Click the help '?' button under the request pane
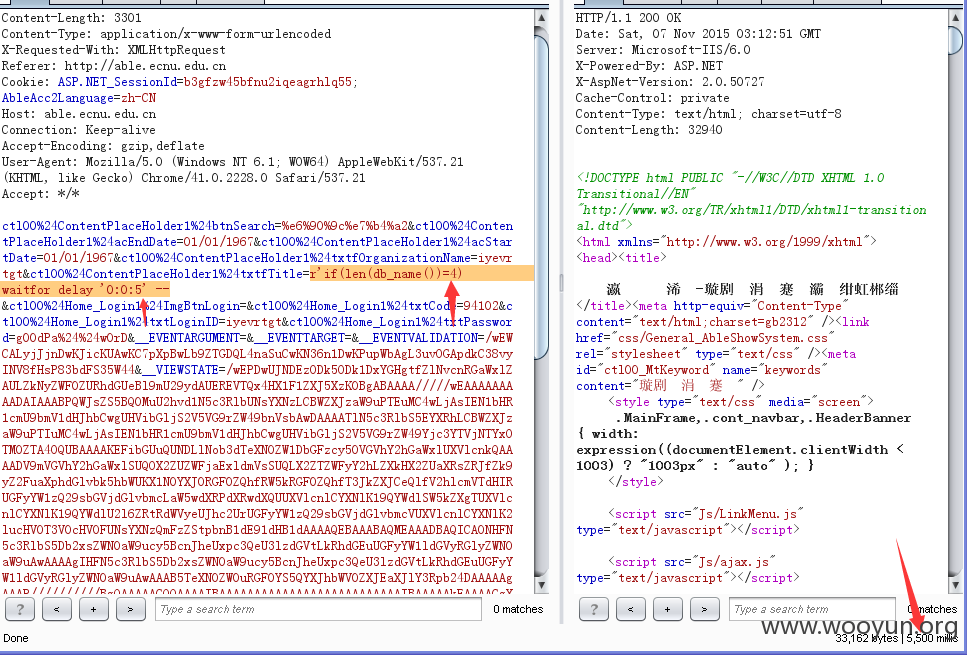Image resolution: width=967 pixels, height=655 pixels. click(20, 609)
